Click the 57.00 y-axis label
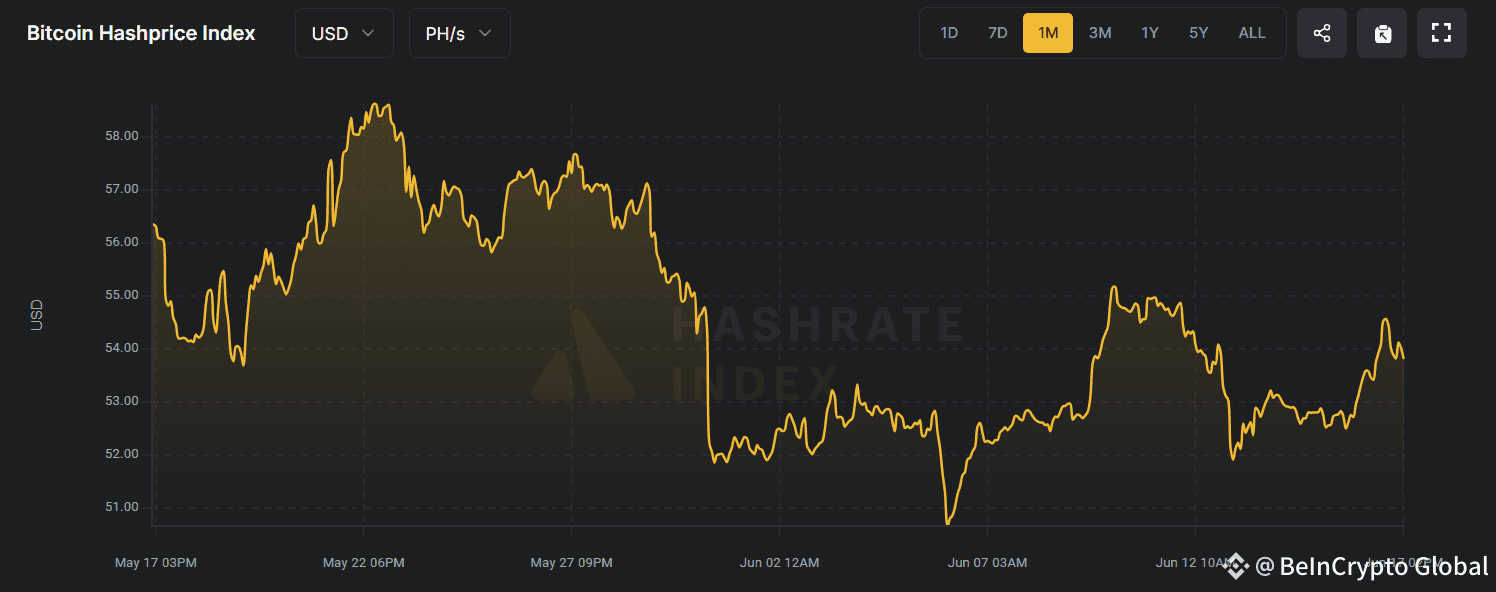The width and height of the screenshot is (1496, 592). point(122,189)
